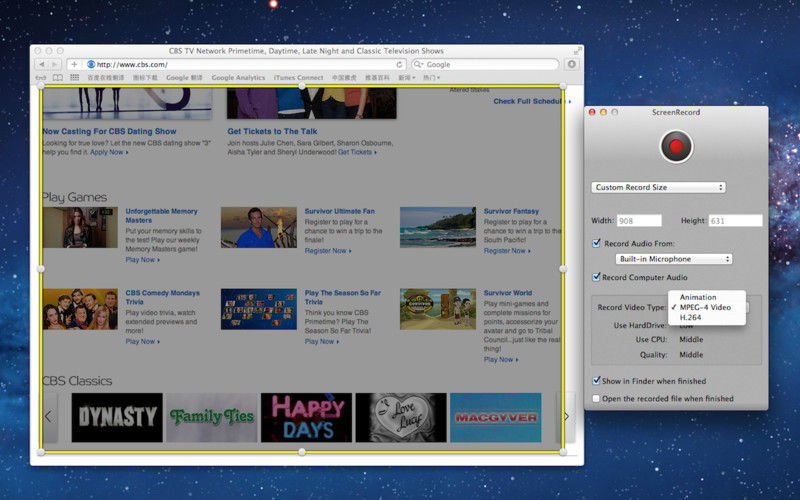The height and width of the screenshot is (500, 800).
Task: Click Register Now under Survivor Ultimate Fan
Action: click(x=328, y=251)
